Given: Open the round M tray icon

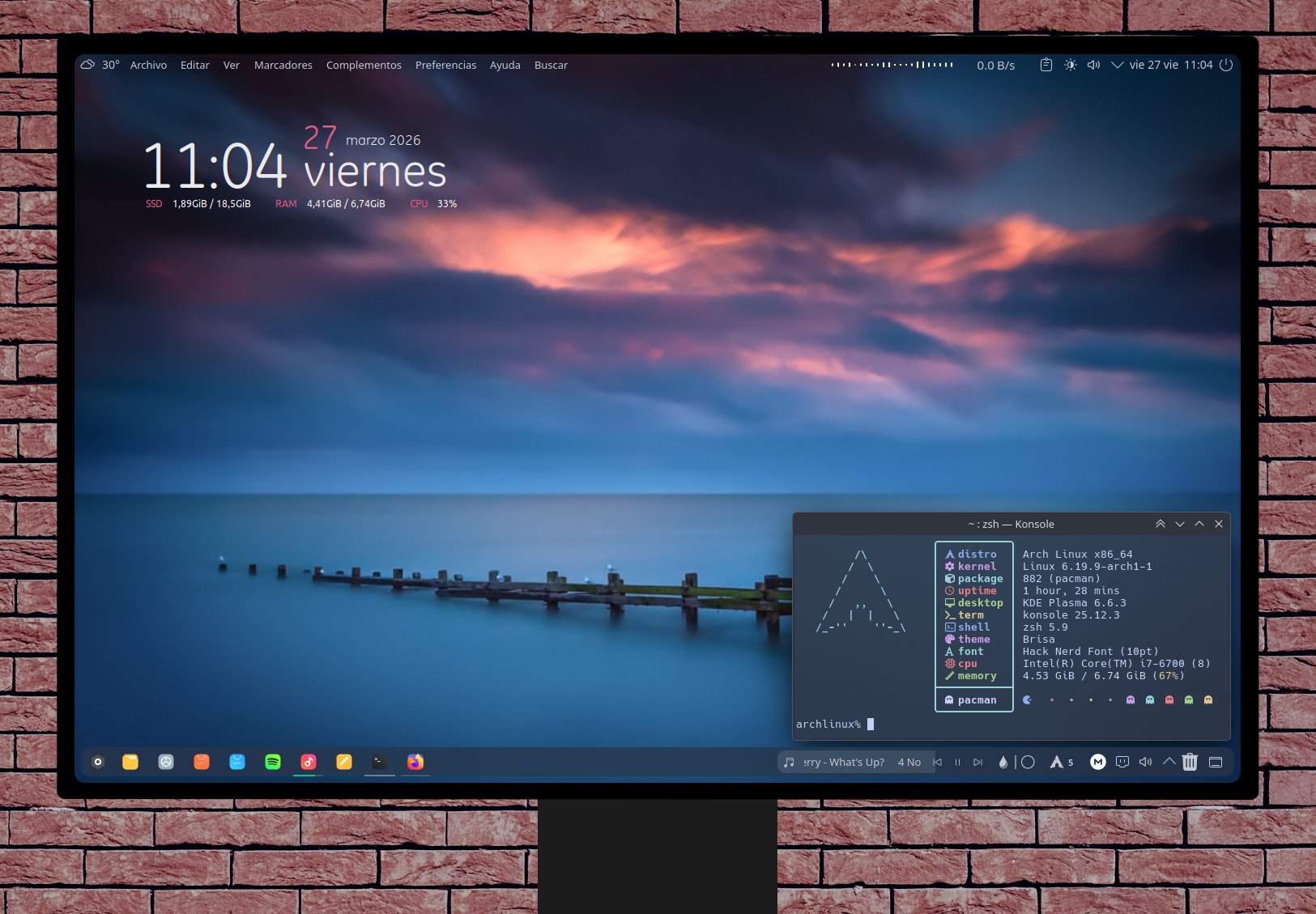Looking at the screenshot, I should 1098,762.
